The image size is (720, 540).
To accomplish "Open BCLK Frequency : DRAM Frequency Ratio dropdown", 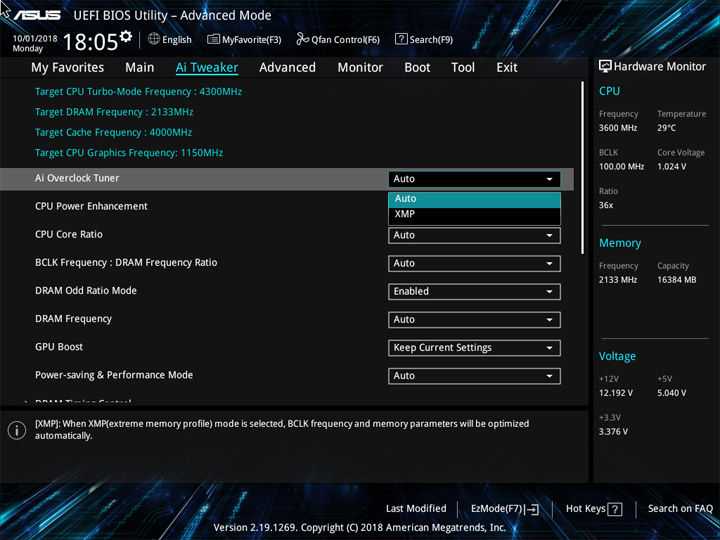I will (474, 264).
